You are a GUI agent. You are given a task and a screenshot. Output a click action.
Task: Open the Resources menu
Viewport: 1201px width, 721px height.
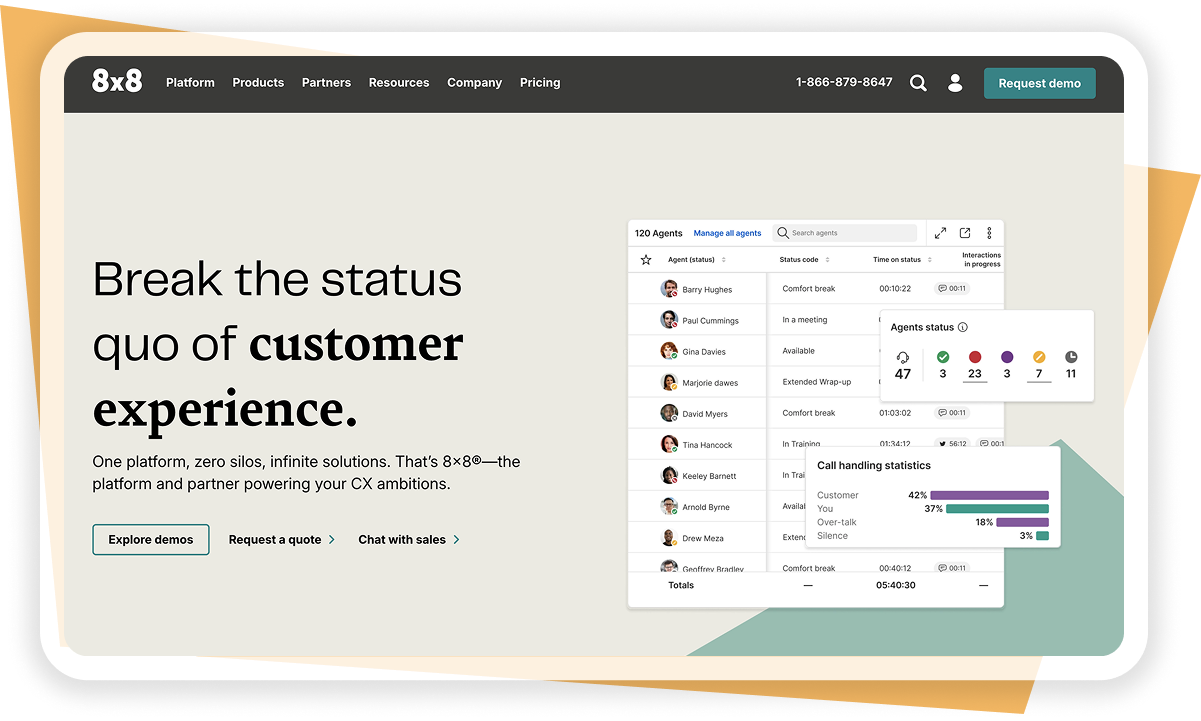point(399,83)
